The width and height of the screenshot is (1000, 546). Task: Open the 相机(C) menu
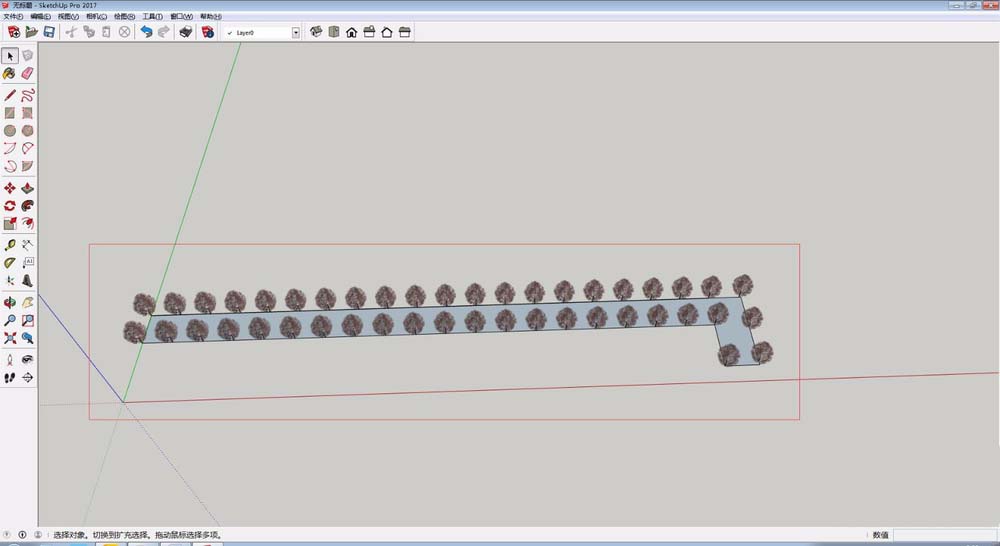click(96, 17)
